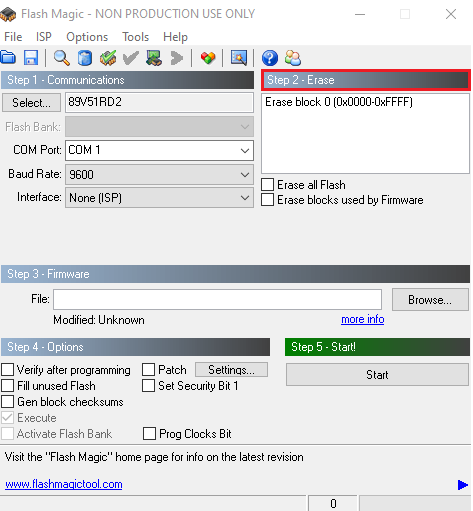Screen dimensions: 473x511
Task: Toggle the Patch checkbox
Action: (x=148, y=370)
